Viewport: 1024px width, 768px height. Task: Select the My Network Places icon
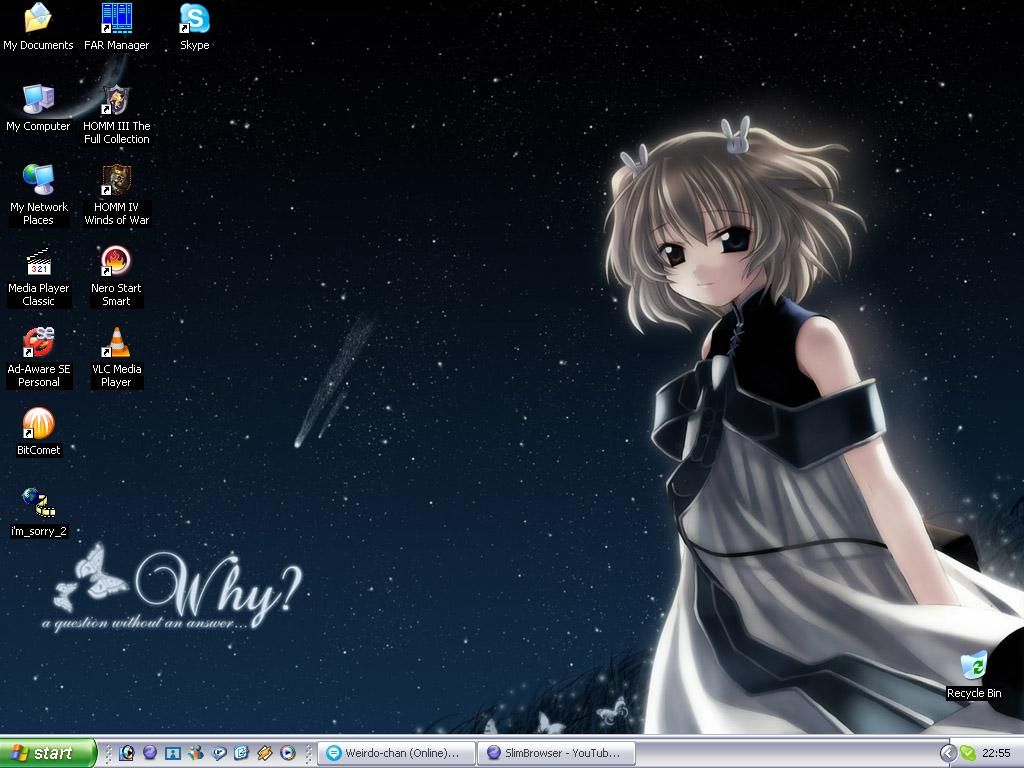click(x=38, y=195)
